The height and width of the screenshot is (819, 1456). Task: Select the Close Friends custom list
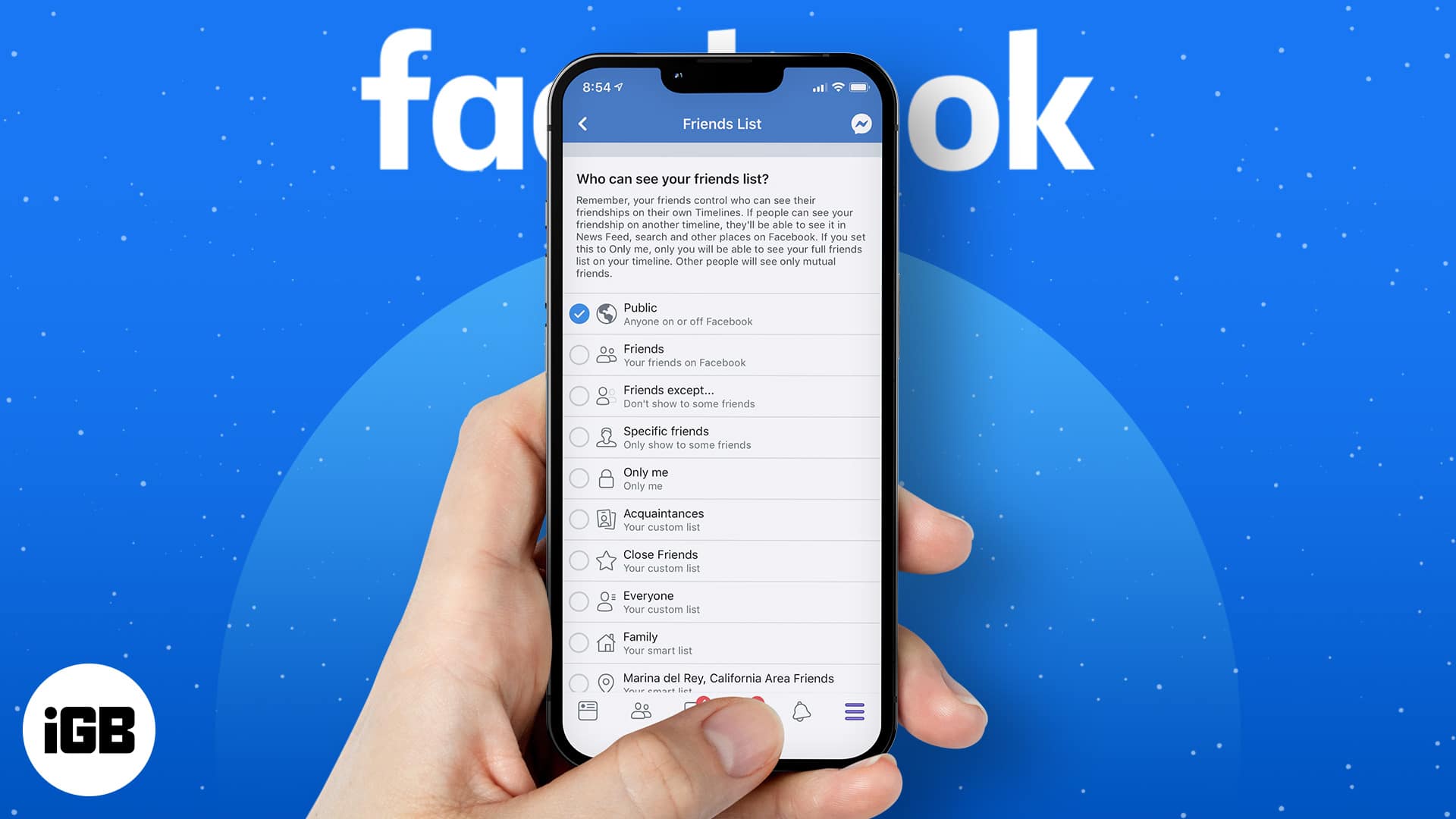point(579,560)
